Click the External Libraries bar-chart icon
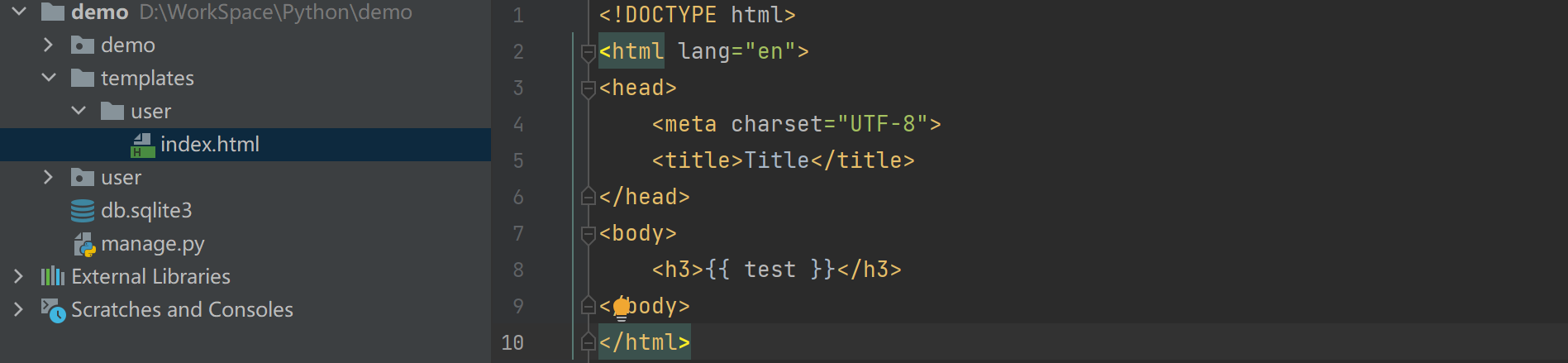This screenshot has height=363, width=1568. (x=53, y=276)
